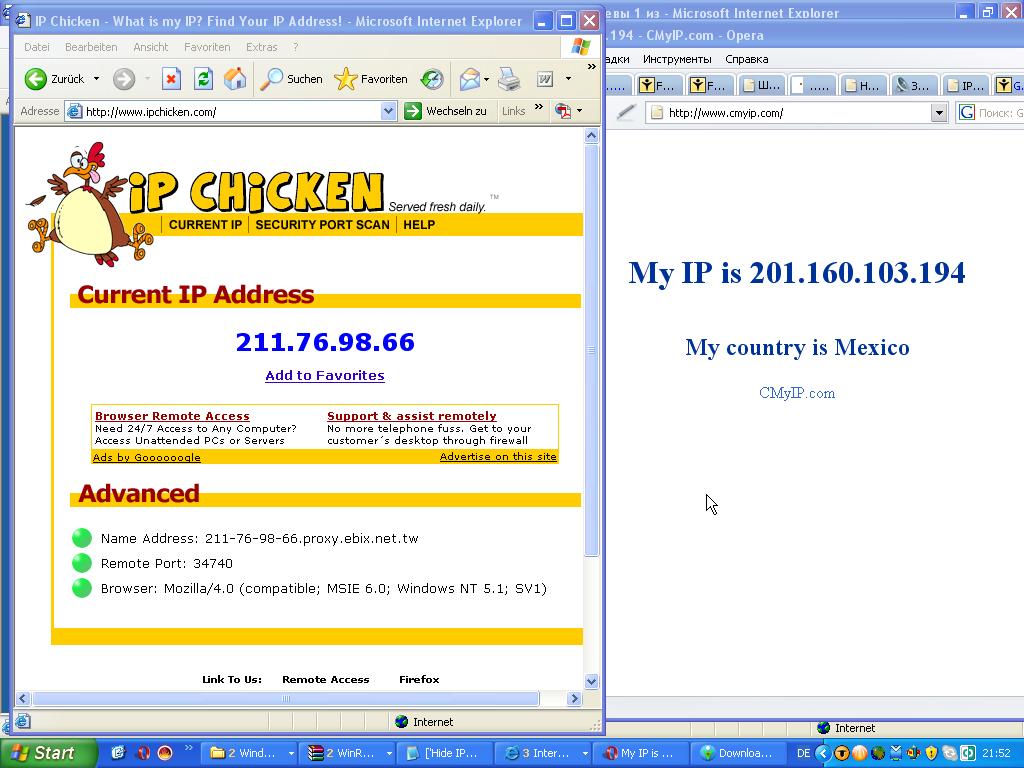
Task: Open the WinRAR taskbar group
Action: [x=349, y=753]
